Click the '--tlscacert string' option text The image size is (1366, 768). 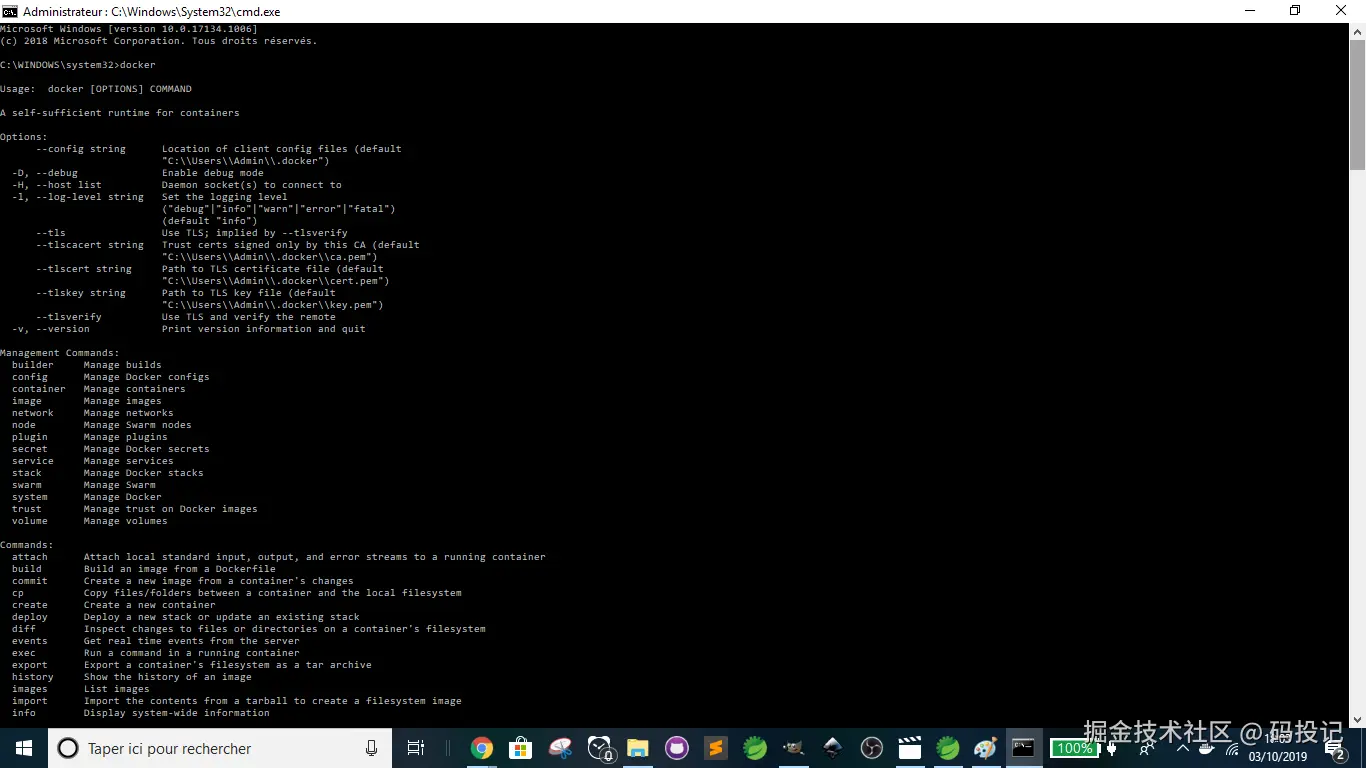click(90, 245)
